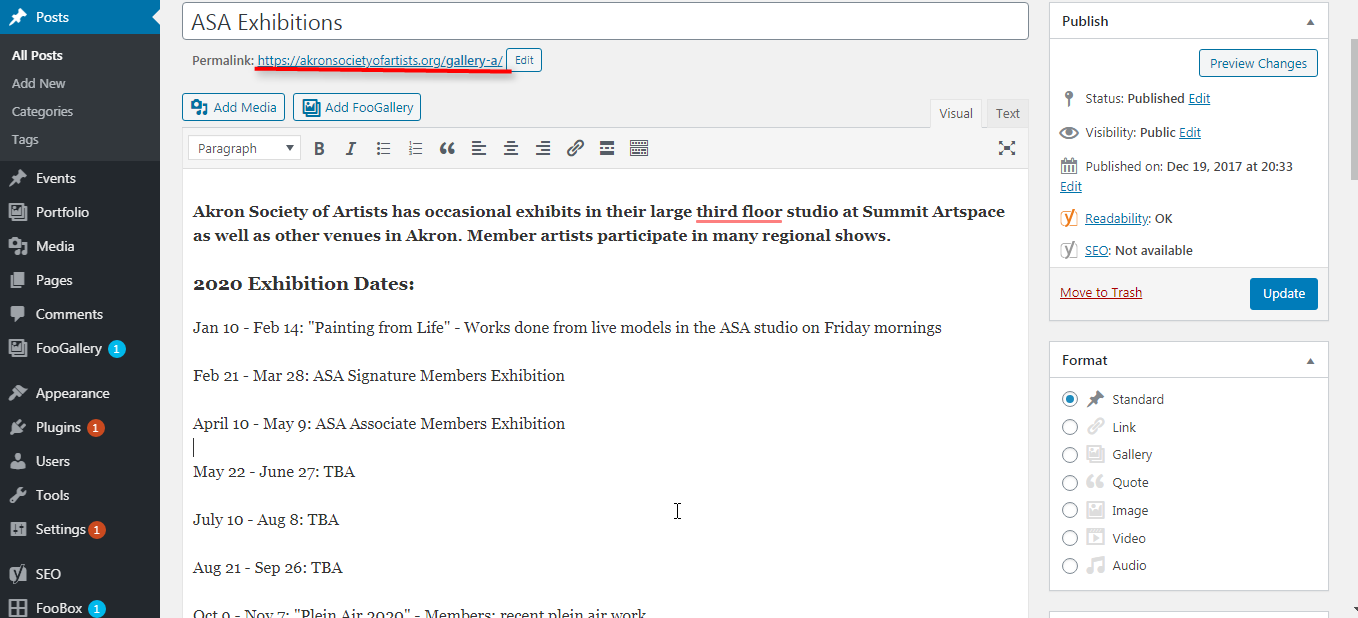This screenshot has height=618, width=1358.
Task: Toggle the toolbar kitchen sink
Action: 639,148
